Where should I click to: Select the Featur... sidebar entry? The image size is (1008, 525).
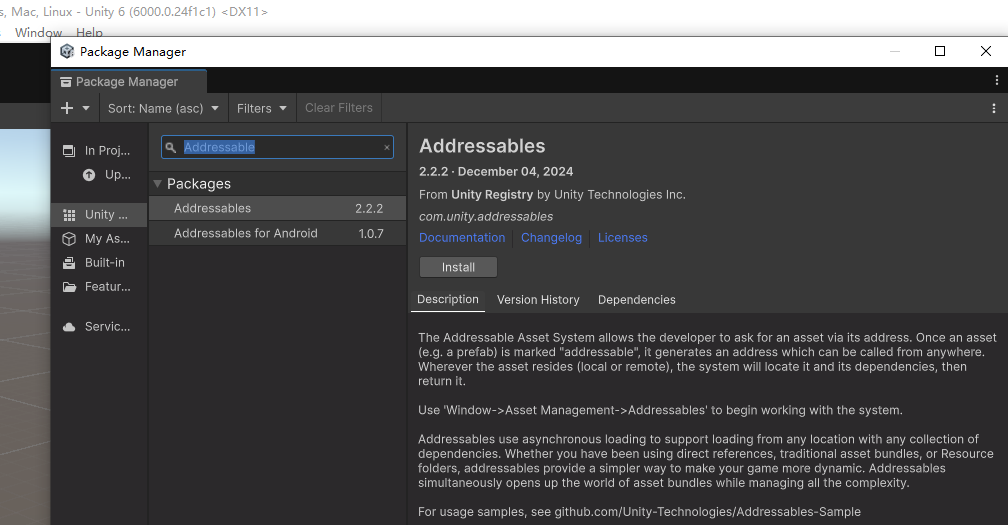100,287
